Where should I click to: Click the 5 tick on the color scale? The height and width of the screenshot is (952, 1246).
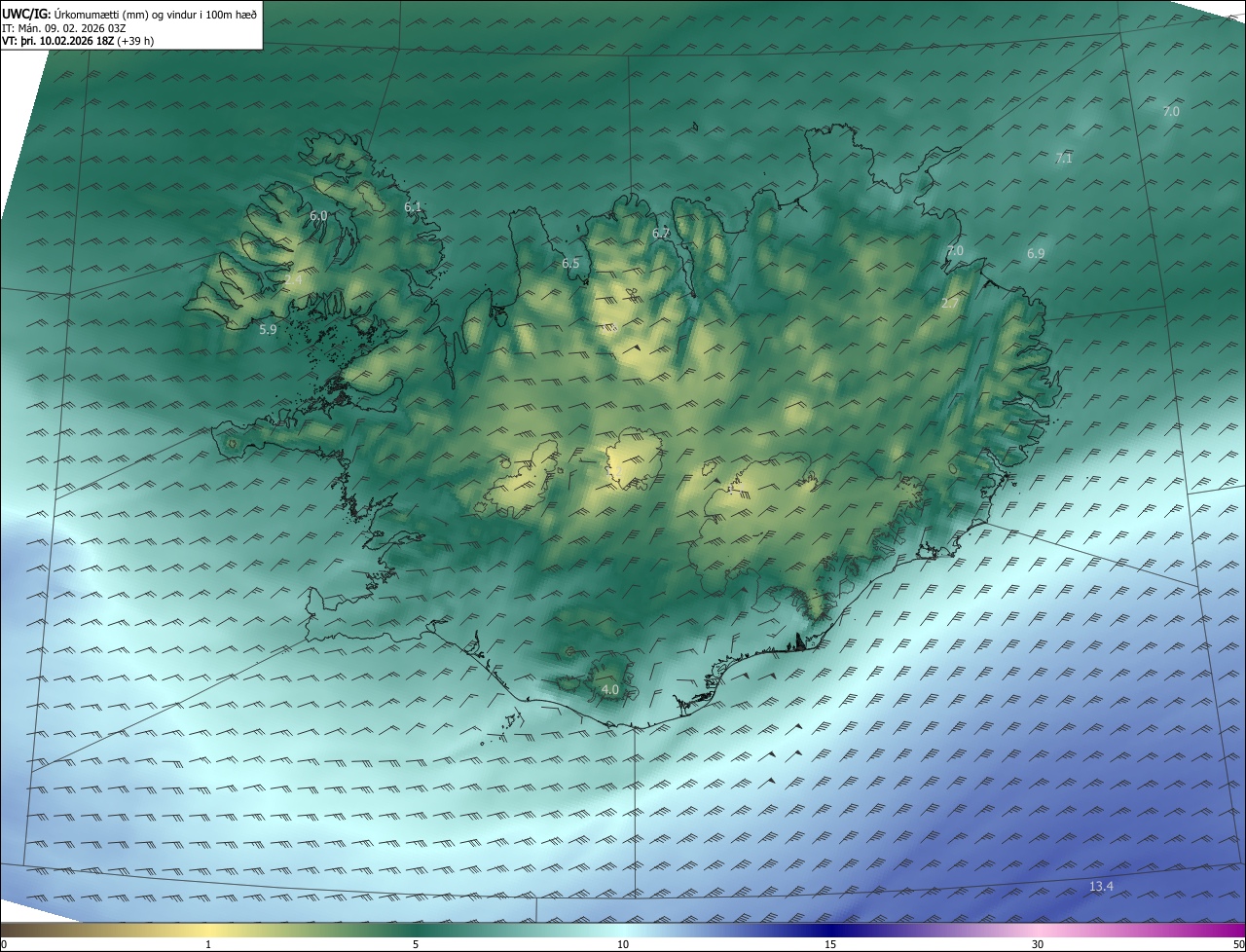coord(416,944)
